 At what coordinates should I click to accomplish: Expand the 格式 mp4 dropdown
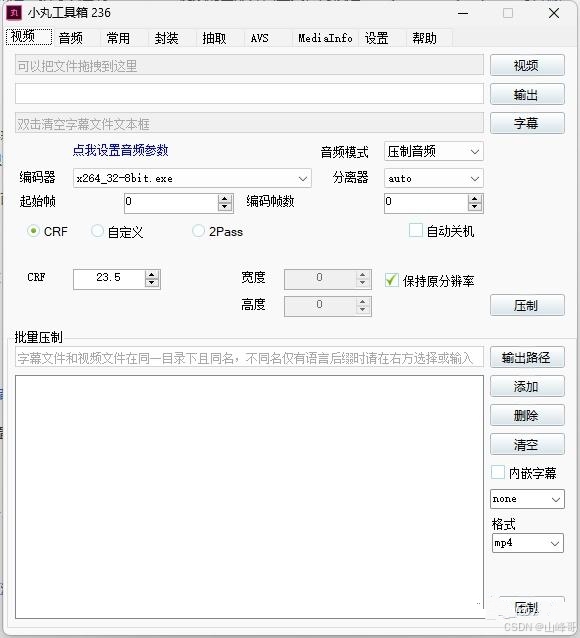(527, 543)
